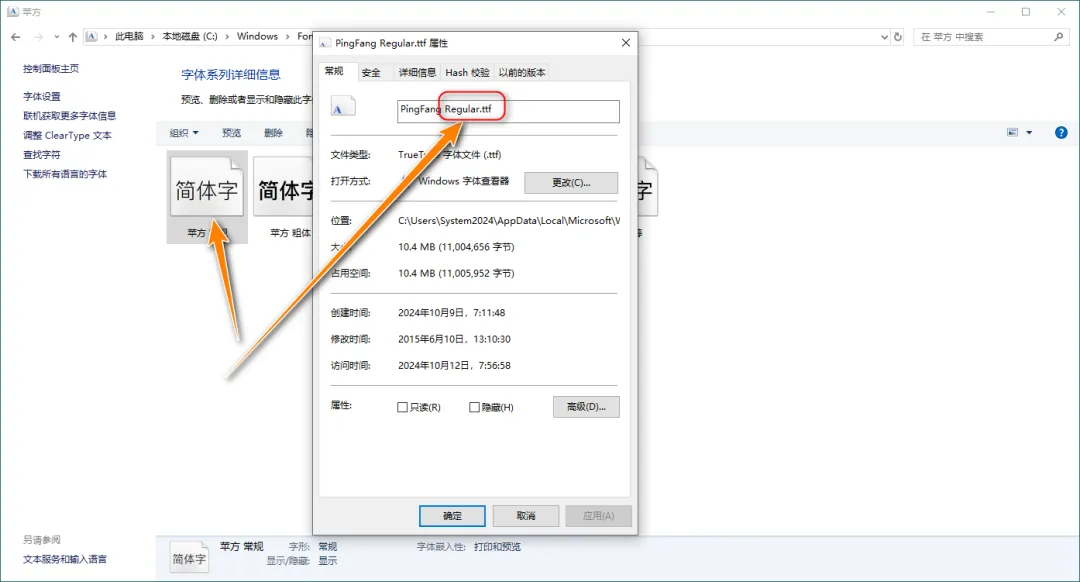The image size is (1080, 582).
Task: Open the view options dropdown arrow
Action: click(x=1029, y=132)
